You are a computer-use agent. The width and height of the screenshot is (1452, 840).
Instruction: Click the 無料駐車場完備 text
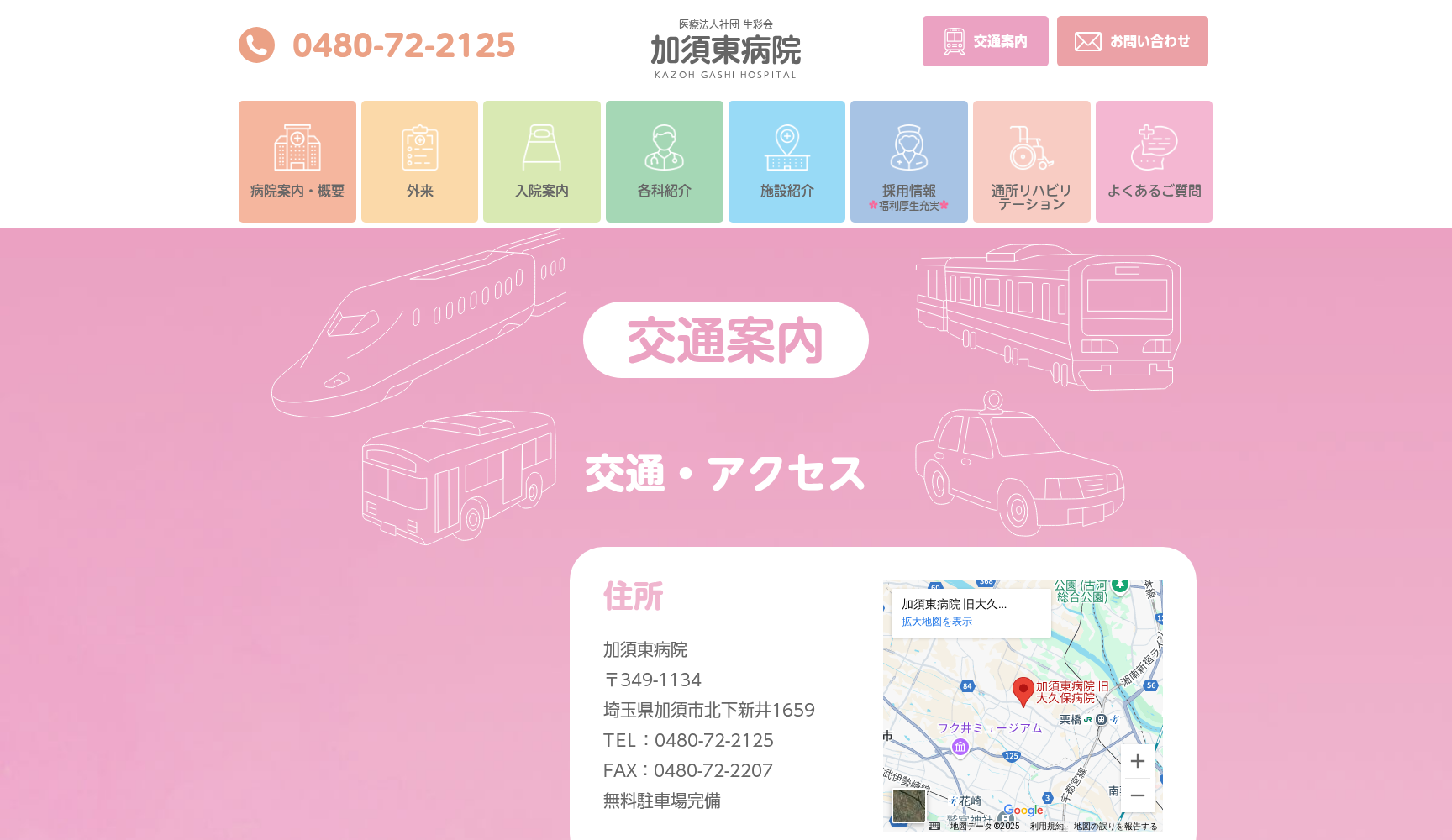pyautogui.click(x=662, y=801)
